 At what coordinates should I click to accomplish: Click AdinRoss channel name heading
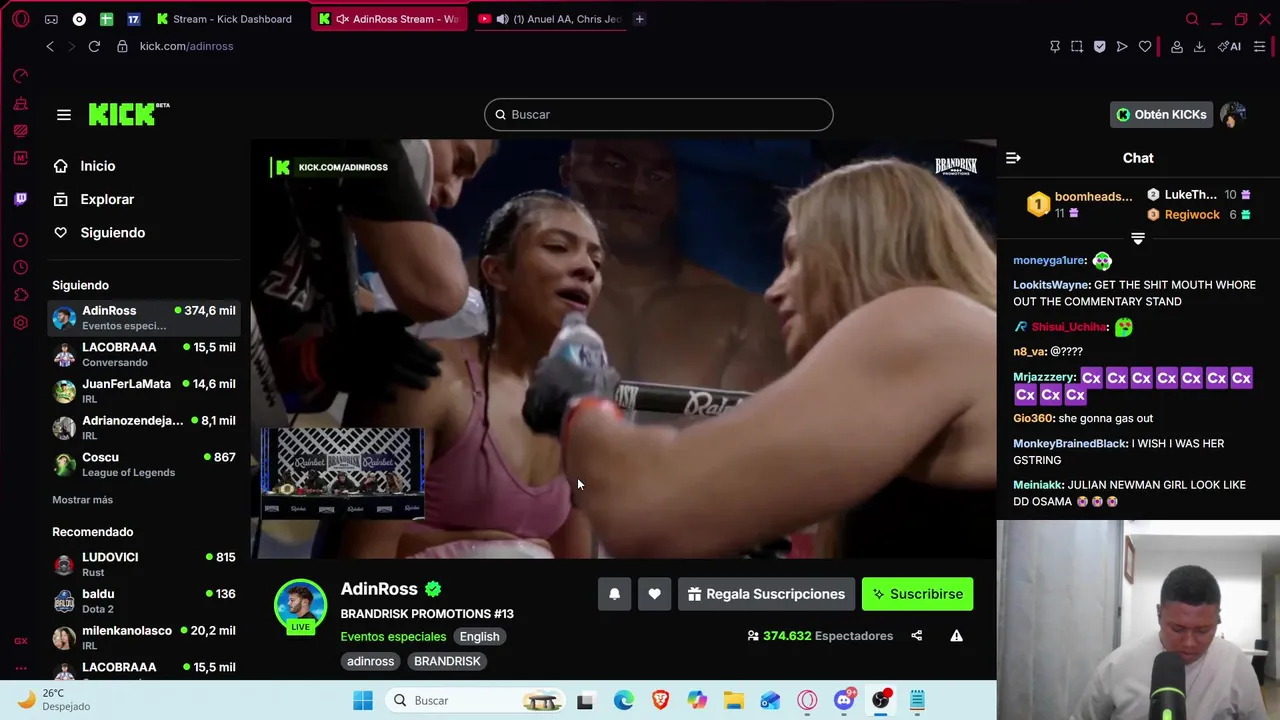click(379, 589)
